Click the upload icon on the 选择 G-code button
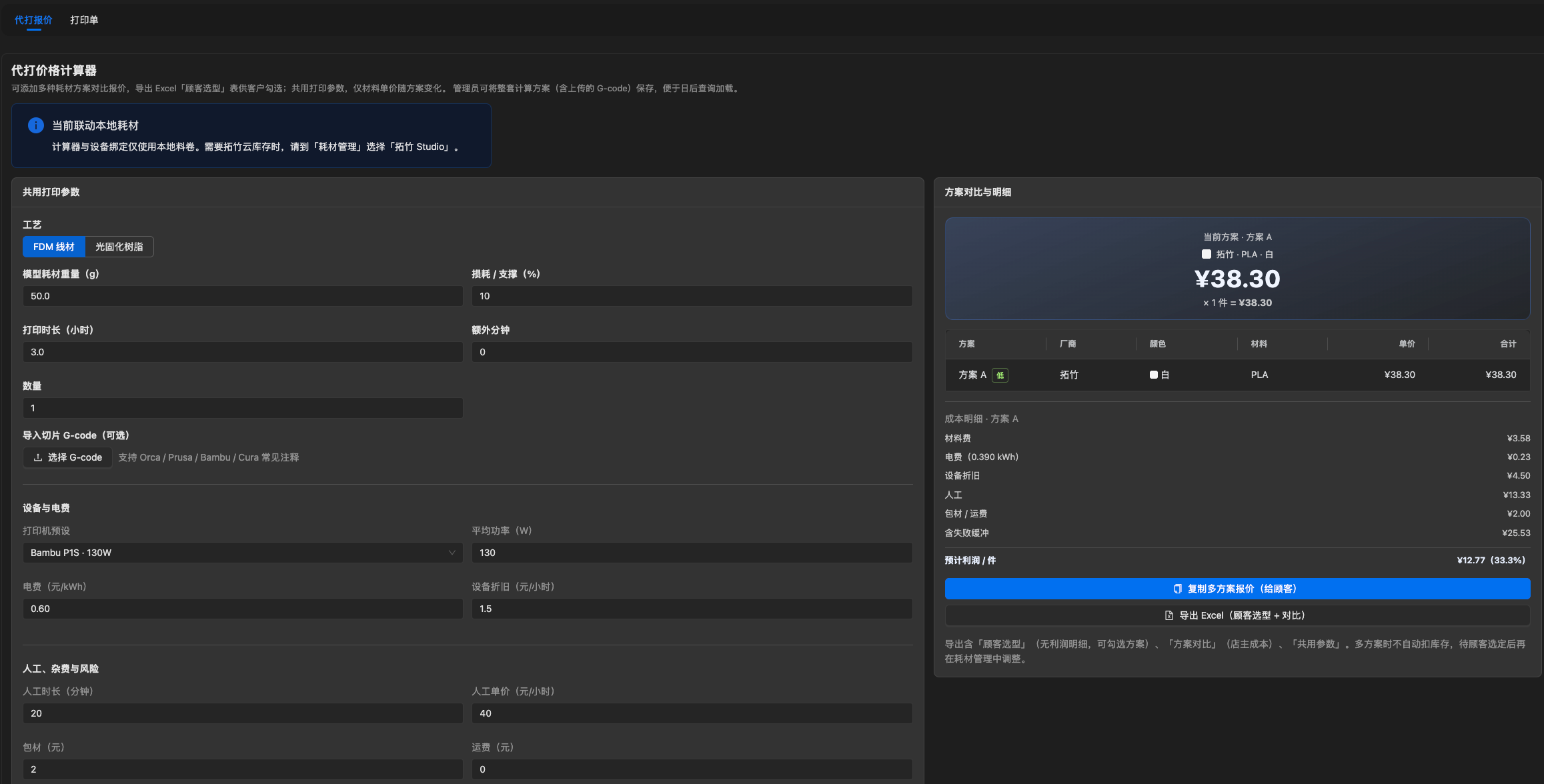Screen dimensions: 1544x784 [x=38, y=457]
